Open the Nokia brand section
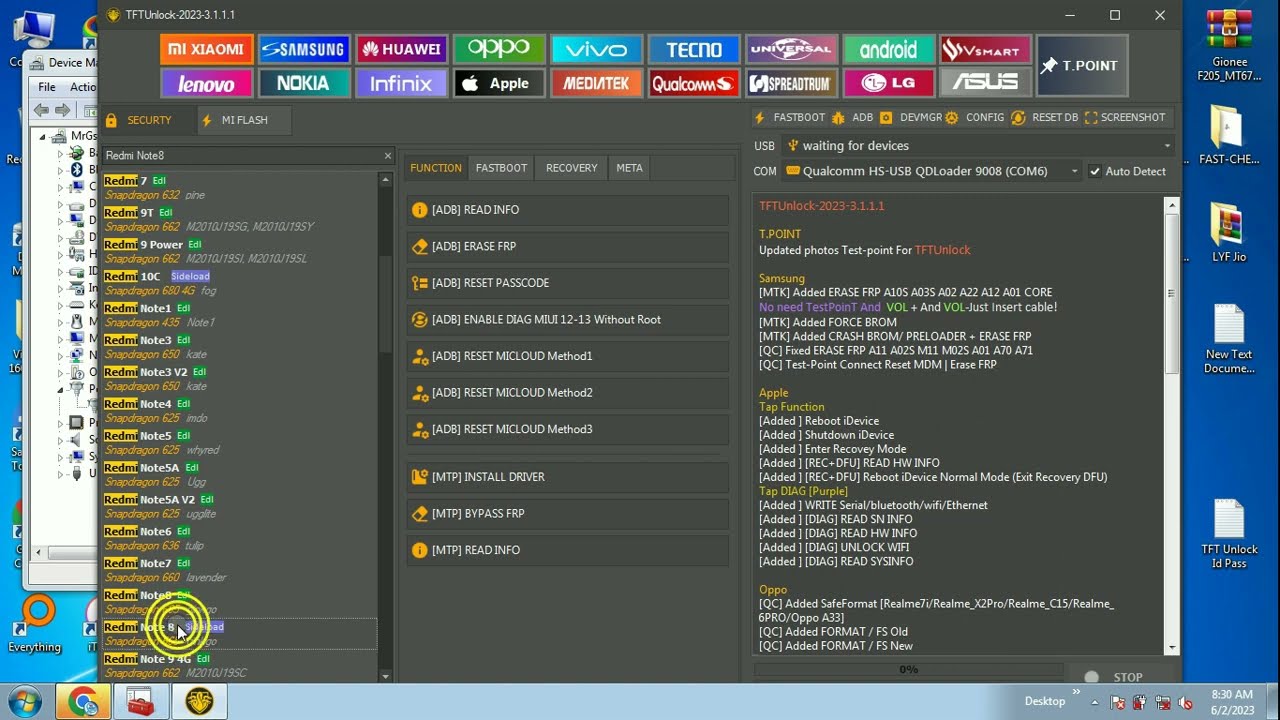The width and height of the screenshot is (1280, 720). (x=303, y=83)
